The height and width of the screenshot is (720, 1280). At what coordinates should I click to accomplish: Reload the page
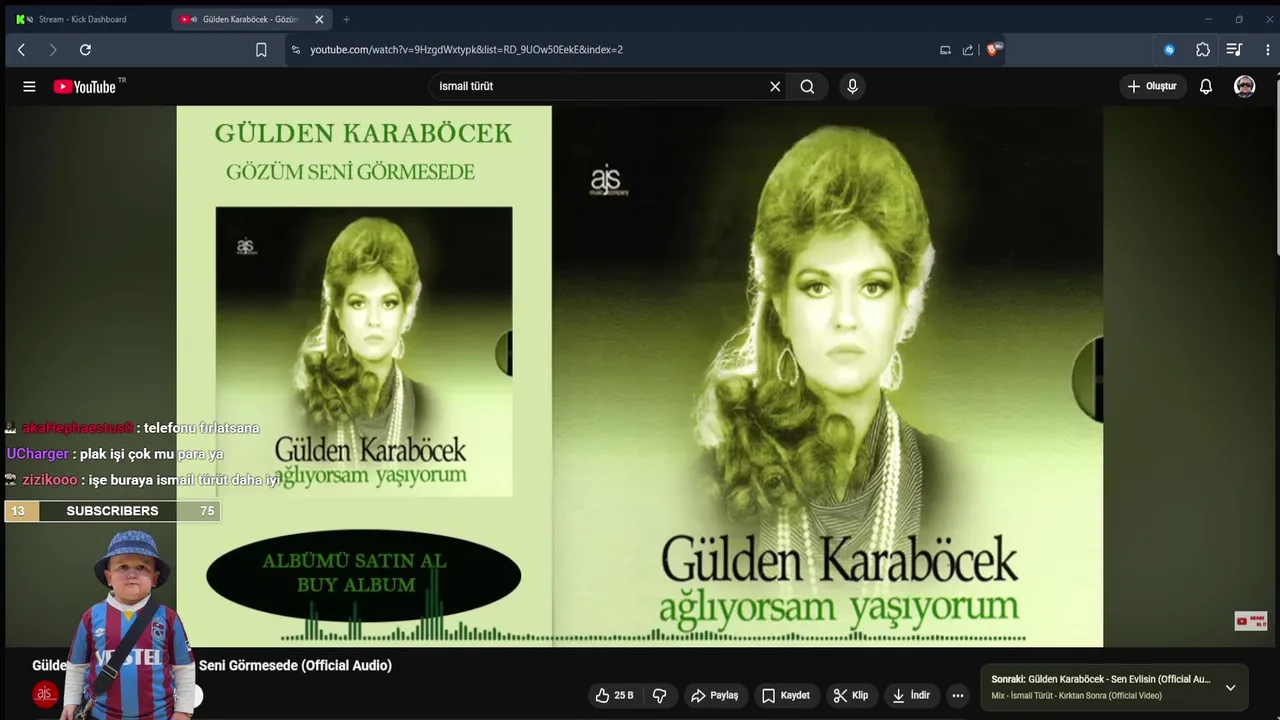pyautogui.click(x=85, y=50)
